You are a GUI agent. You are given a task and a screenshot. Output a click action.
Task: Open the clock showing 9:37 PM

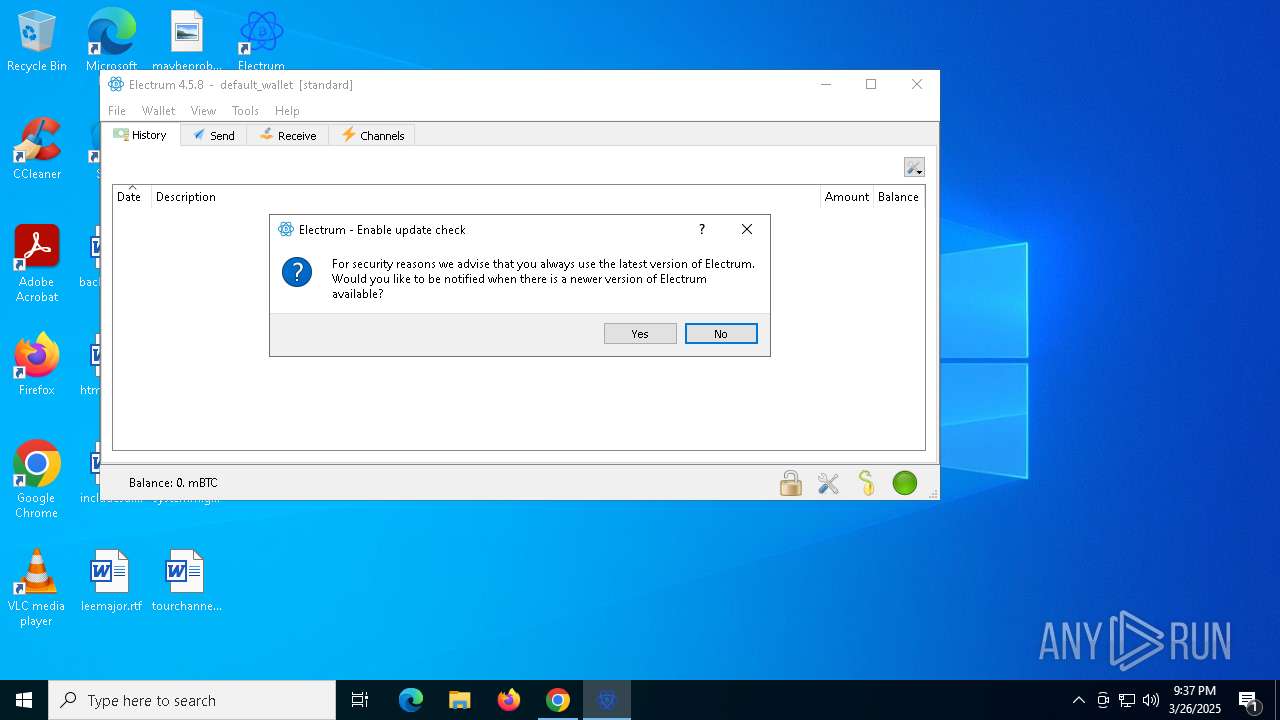tap(1195, 700)
